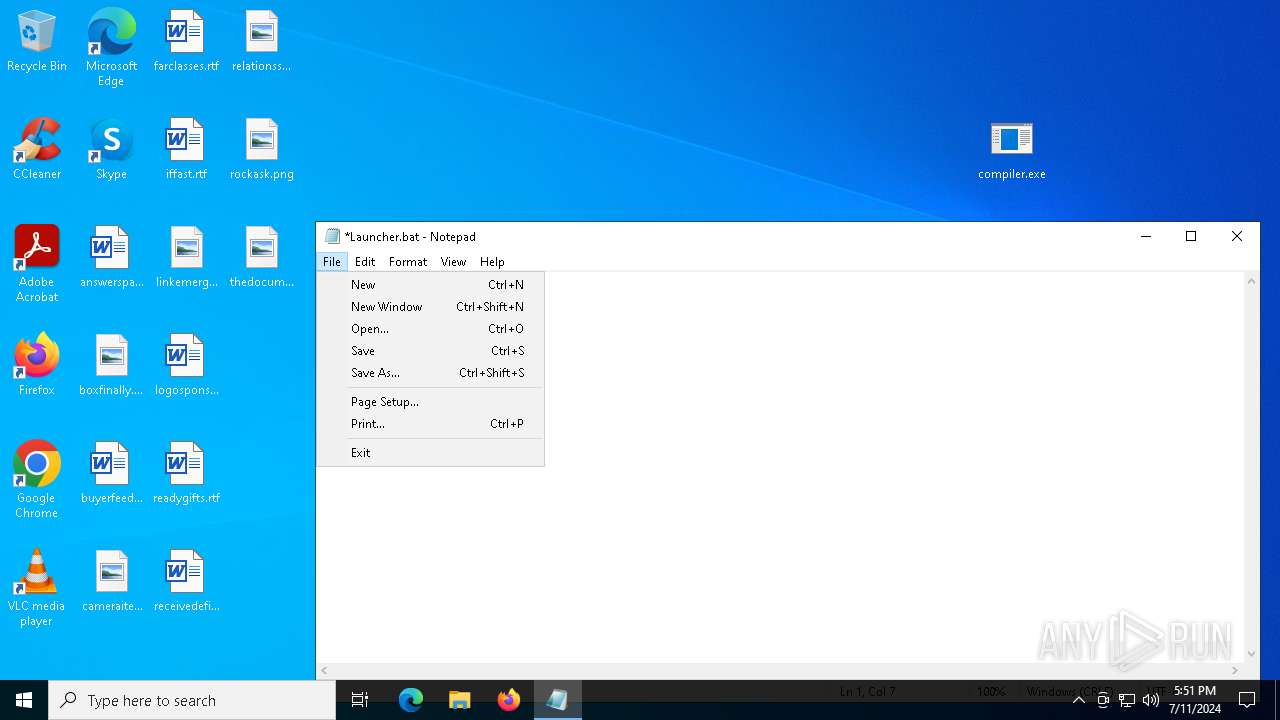This screenshot has height=720, width=1280.
Task: Select the rockask.png image icon
Action: click(x=261, y=150)
